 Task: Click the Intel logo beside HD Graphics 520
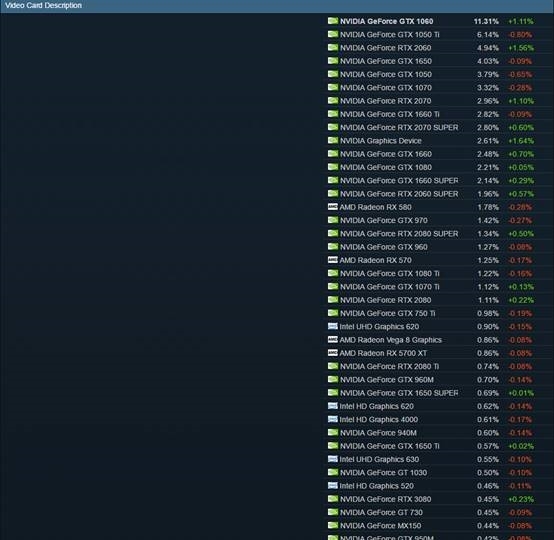332,486
